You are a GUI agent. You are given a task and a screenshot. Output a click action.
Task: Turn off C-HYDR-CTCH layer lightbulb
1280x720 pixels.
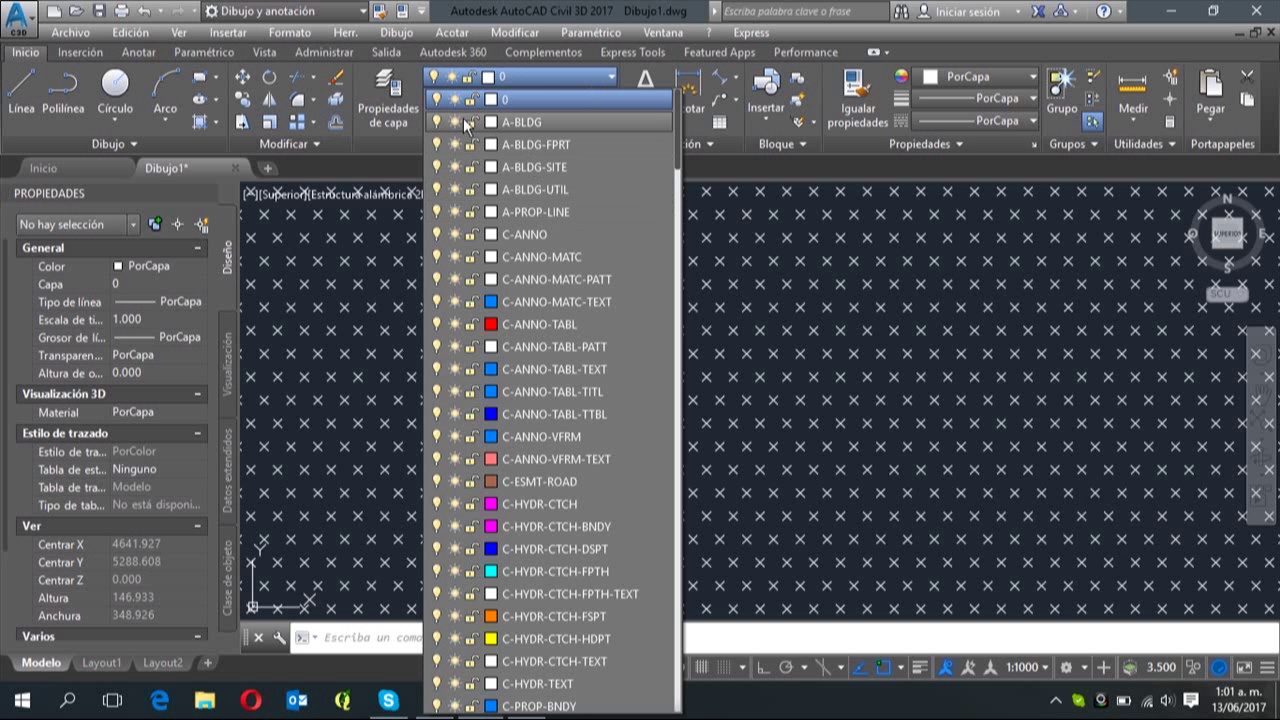(x=436, y=504)
